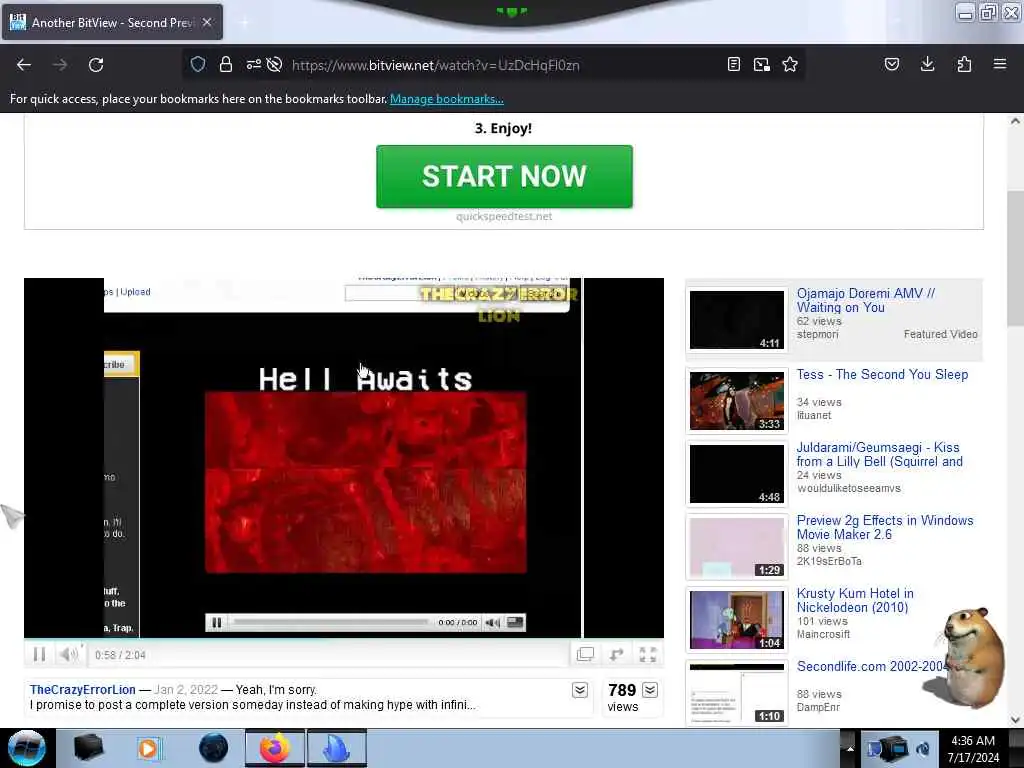Toggle reader view icon
The height and width of the screenshot is (768, 1024).
[734, 64]
